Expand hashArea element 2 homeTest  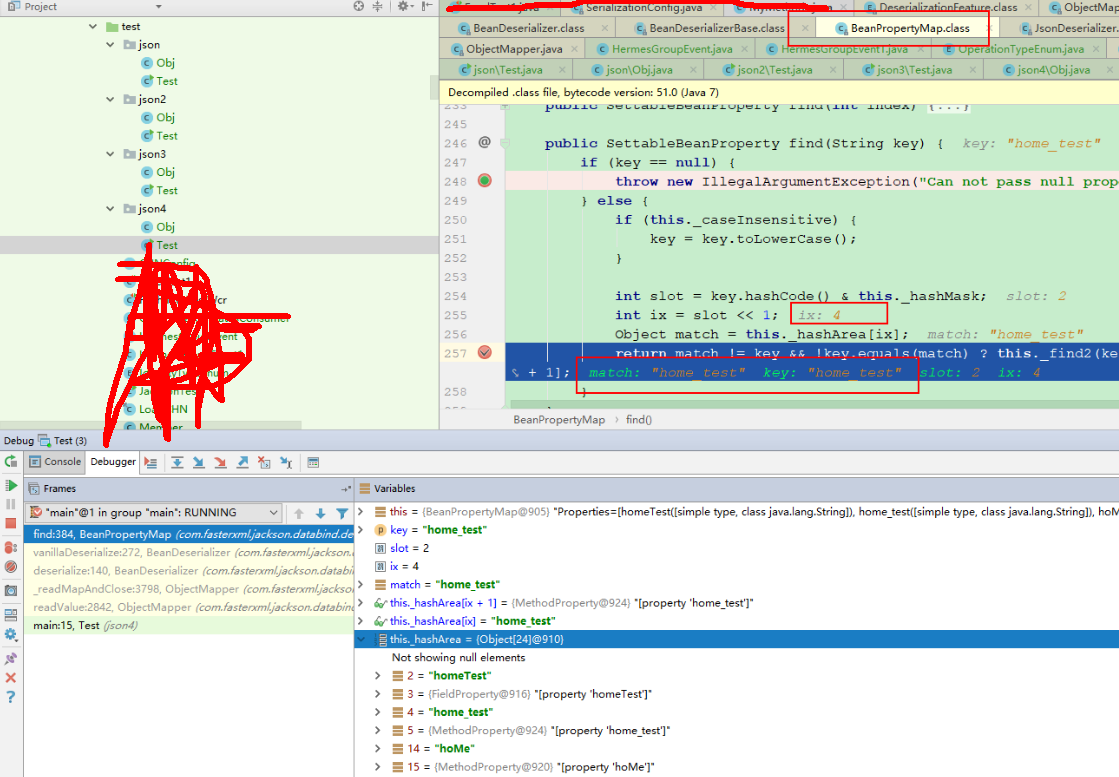pos(378,676)
